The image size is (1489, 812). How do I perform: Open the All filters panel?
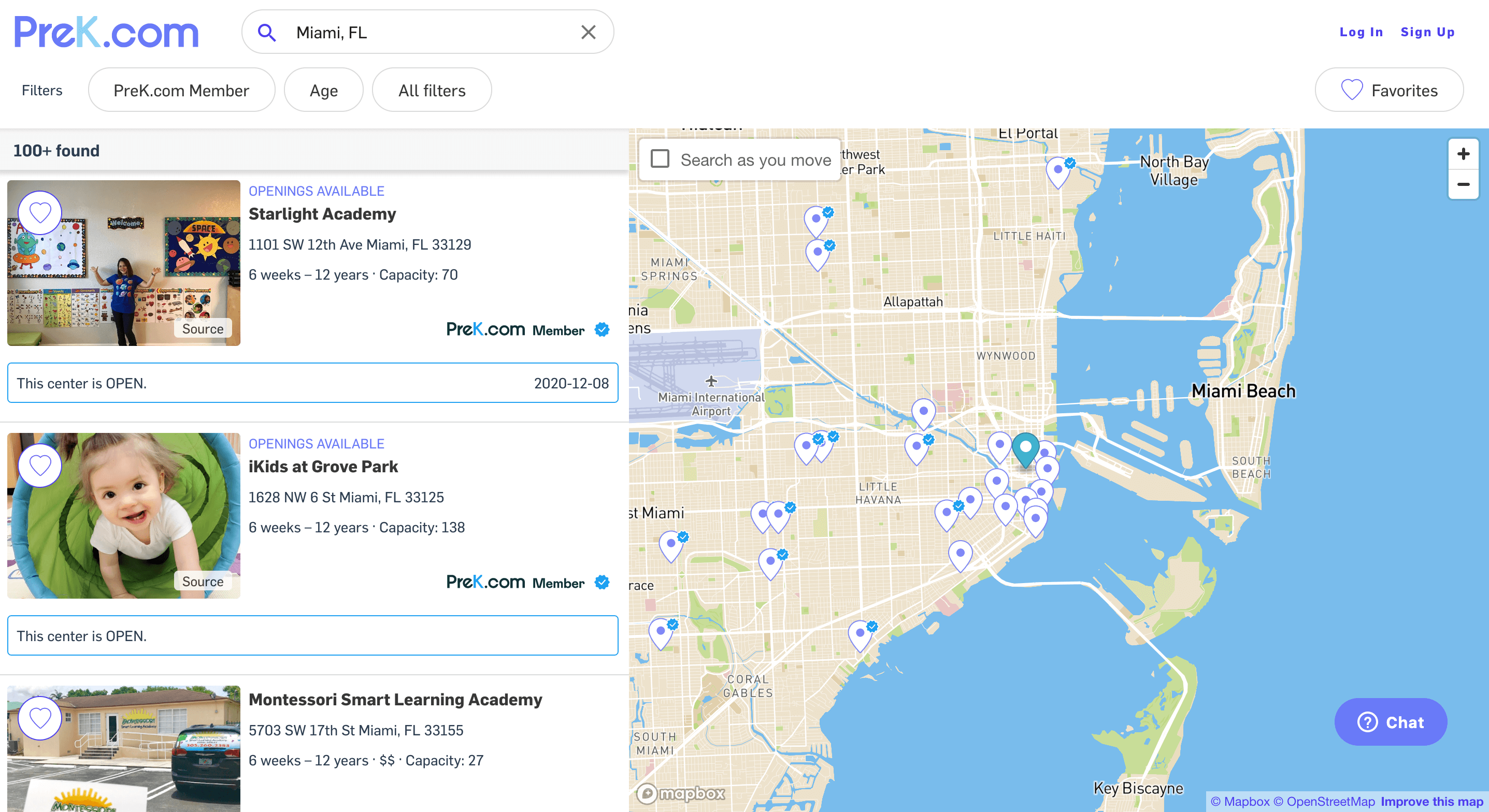coord(431,90)
